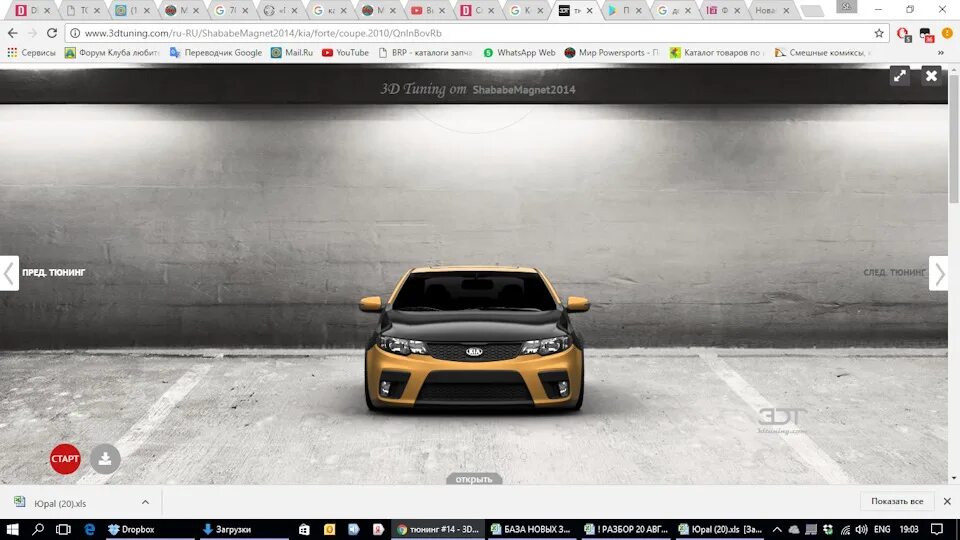Viewport: 960px width, 540px height.
Task: Close the active 3dtuning tab
Action: point(590,10)
